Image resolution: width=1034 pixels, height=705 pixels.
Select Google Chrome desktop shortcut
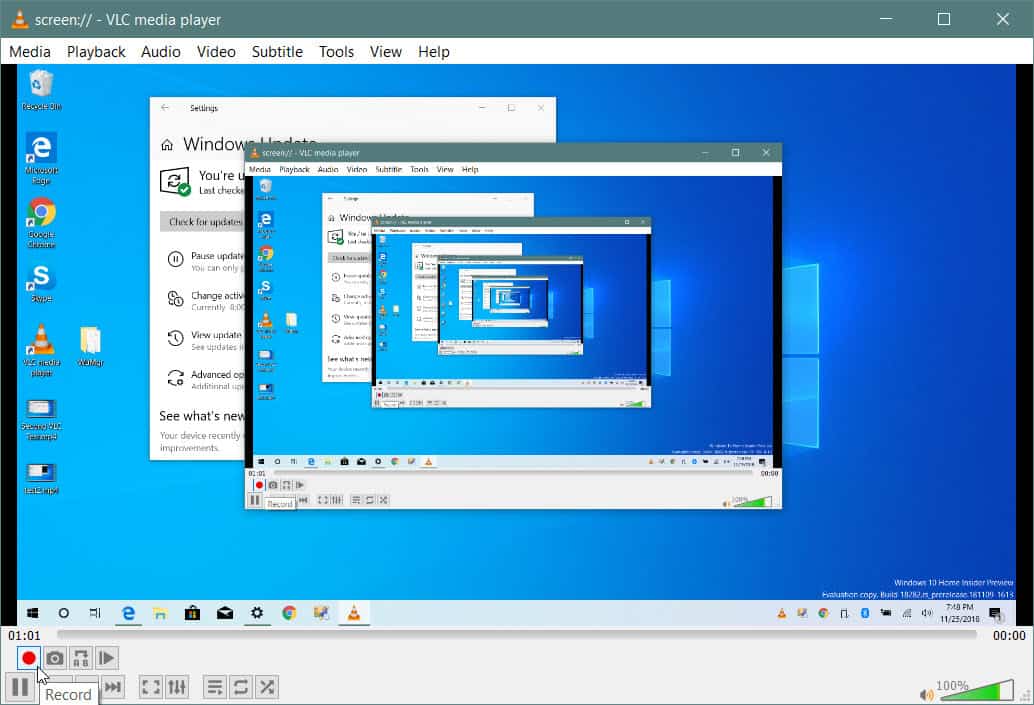[x=41, y=223]
